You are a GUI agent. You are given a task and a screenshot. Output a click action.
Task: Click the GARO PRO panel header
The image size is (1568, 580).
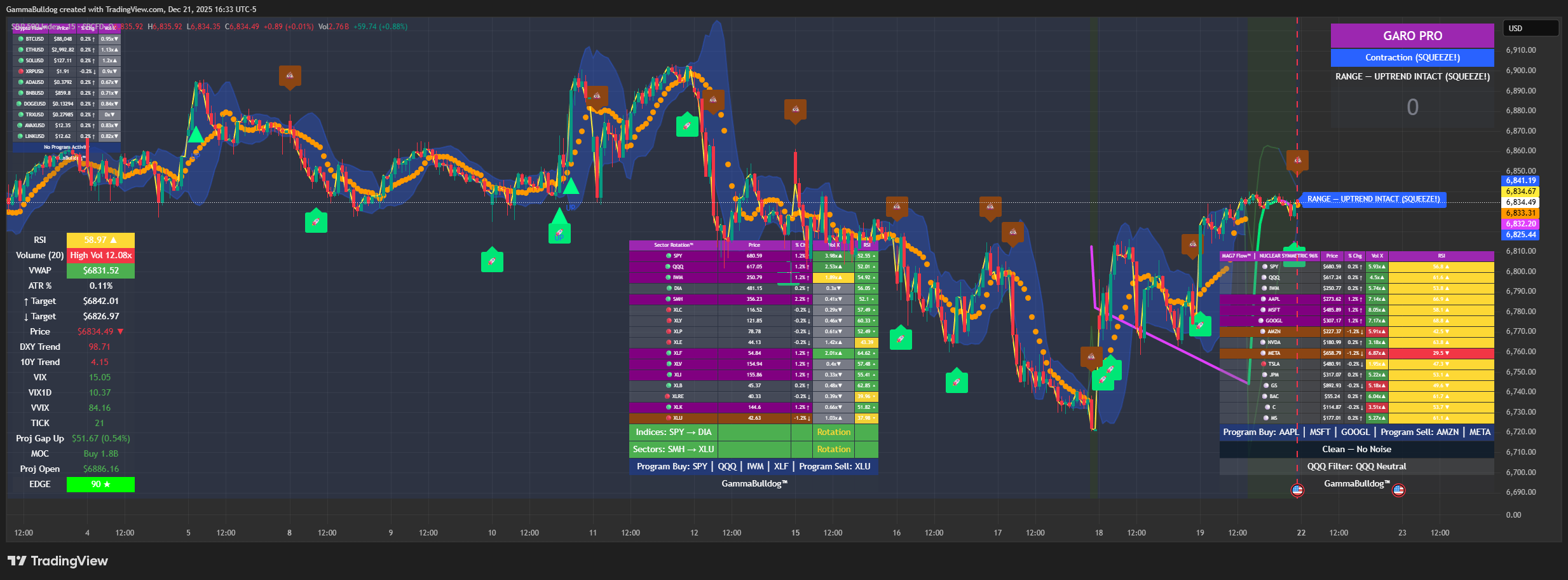pyautogui.click(x=1412, y=36)
